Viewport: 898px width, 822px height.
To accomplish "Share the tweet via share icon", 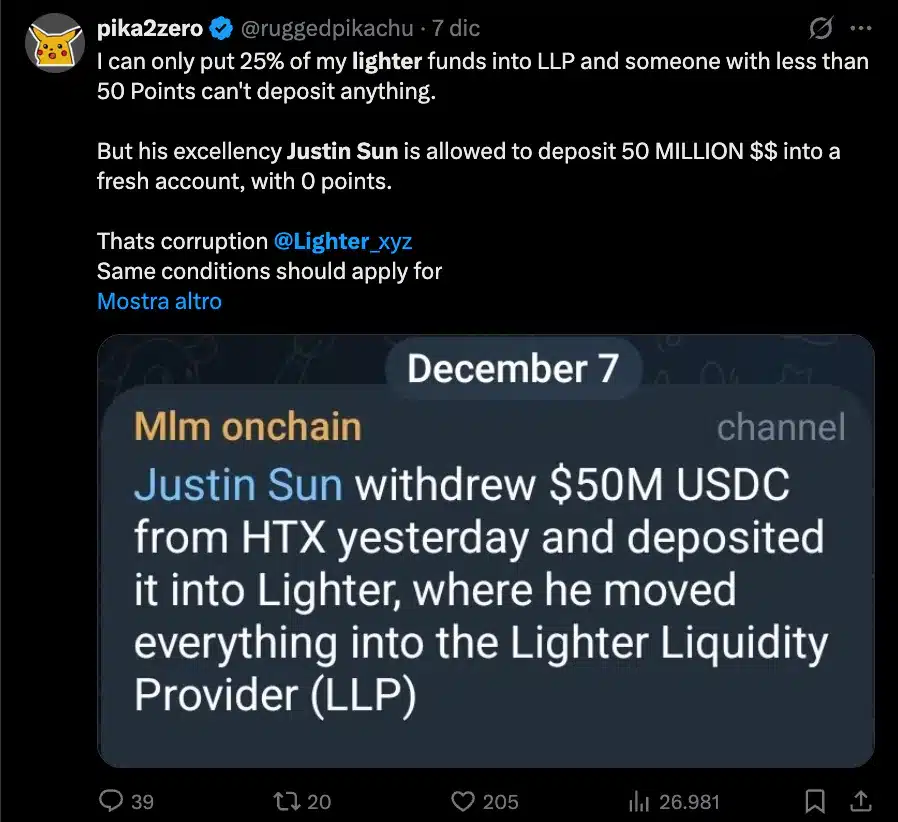I will click(862, 801).
